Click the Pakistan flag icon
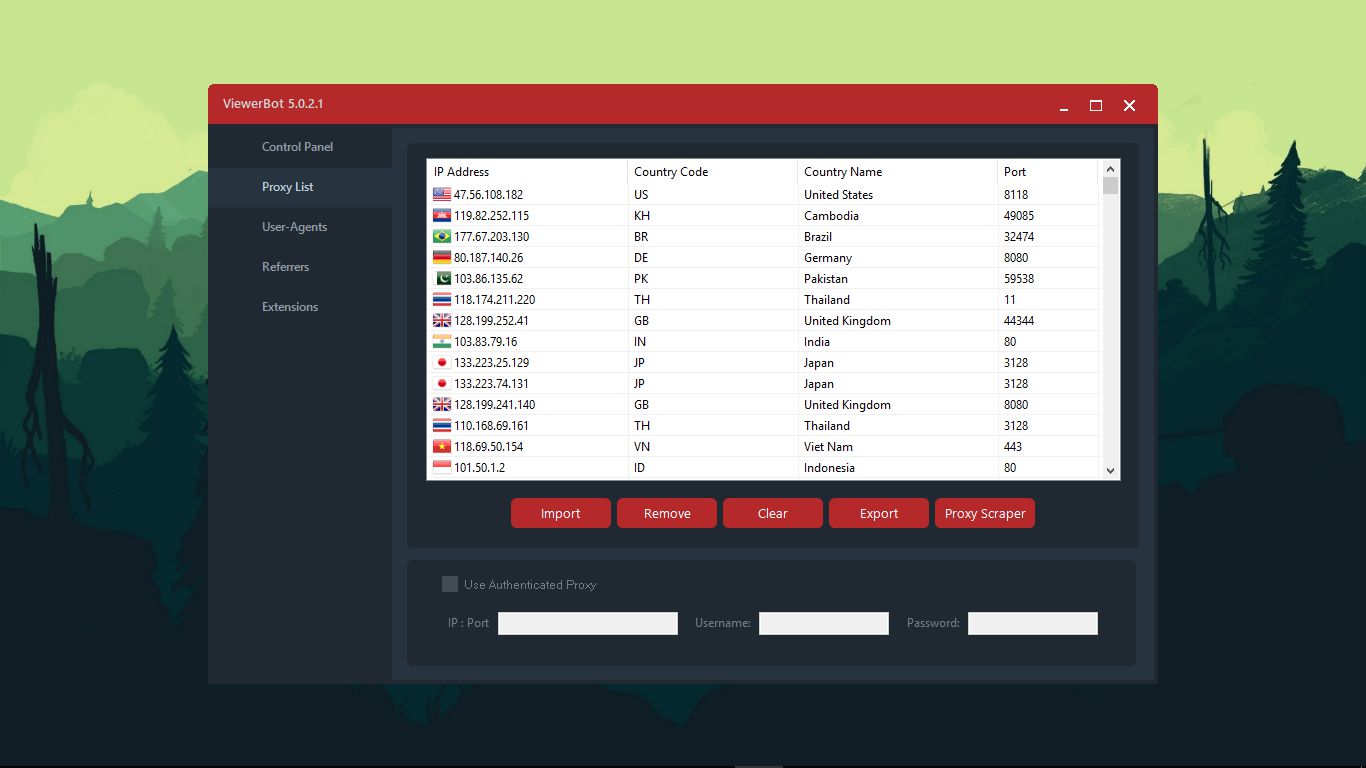Image resolution: width=1366 pixels, height=768 pixels. (x=441, y=279)
